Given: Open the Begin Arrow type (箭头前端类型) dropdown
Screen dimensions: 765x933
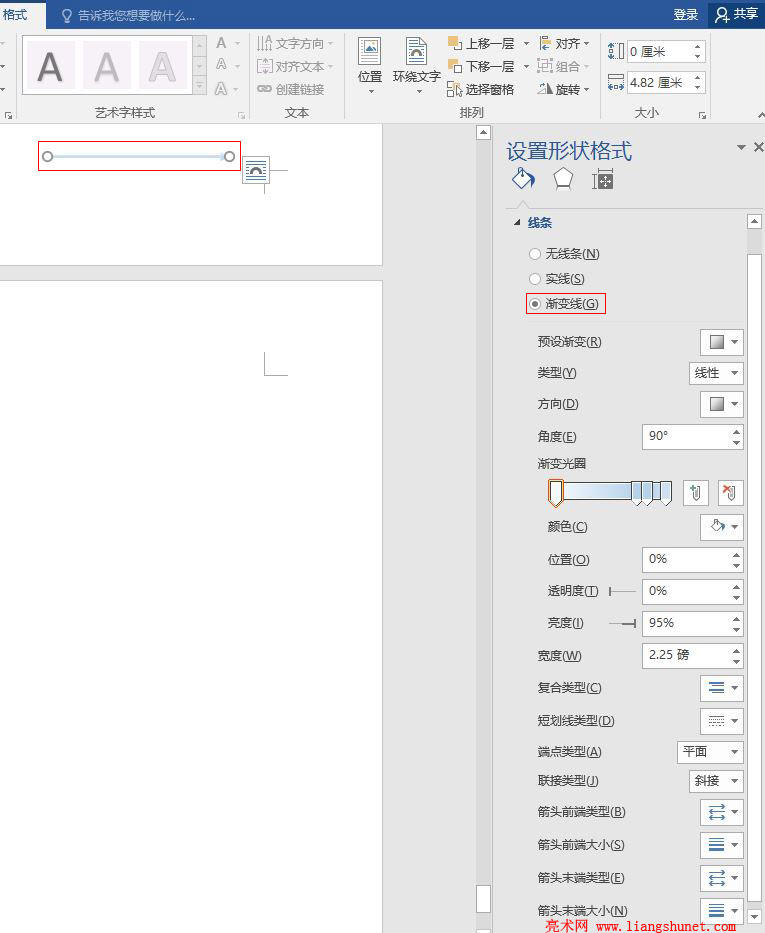Looking at the screenshot, I should pos(722,812).
